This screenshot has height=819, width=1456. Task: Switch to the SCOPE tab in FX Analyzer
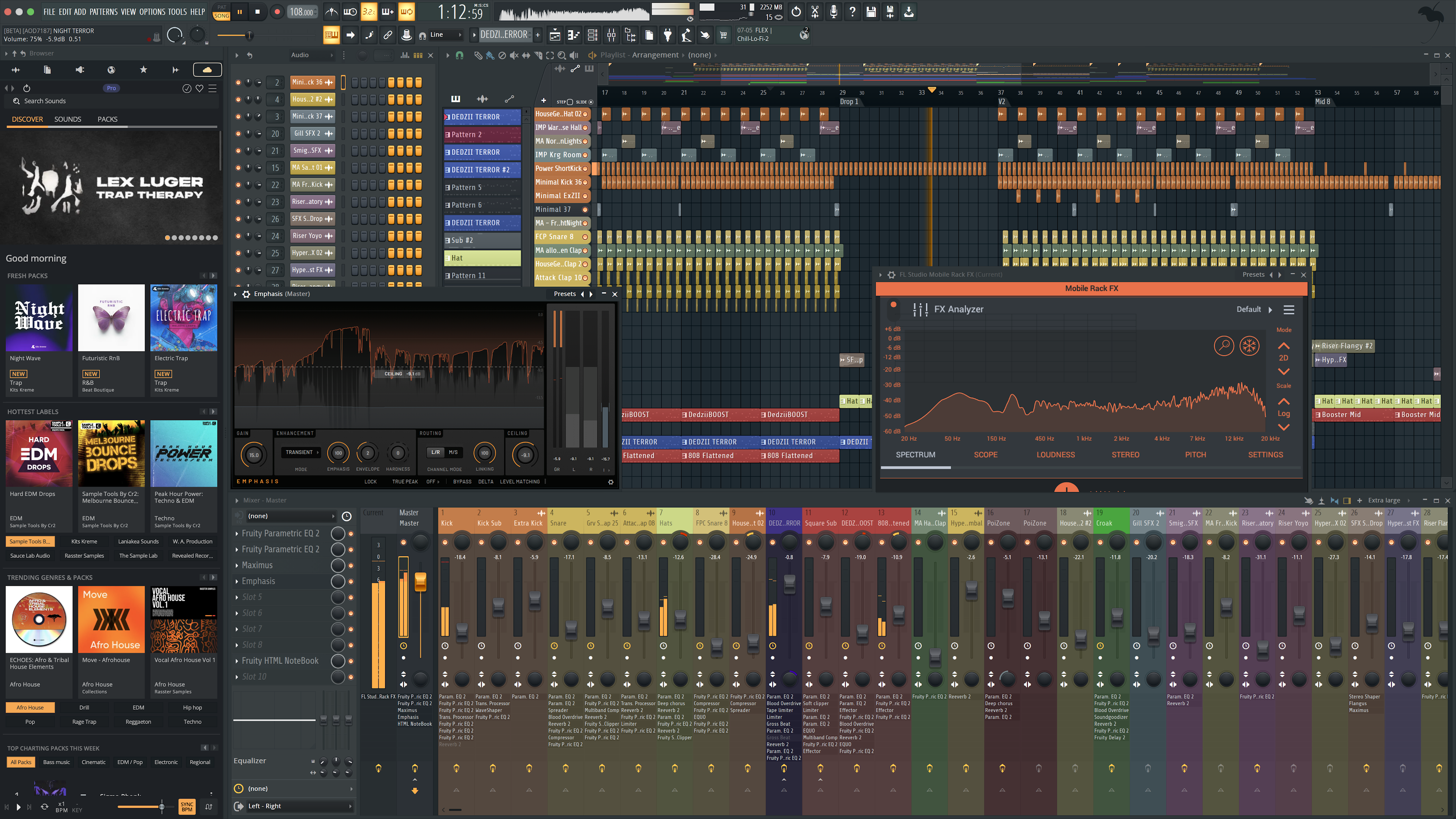coord(986,455)
